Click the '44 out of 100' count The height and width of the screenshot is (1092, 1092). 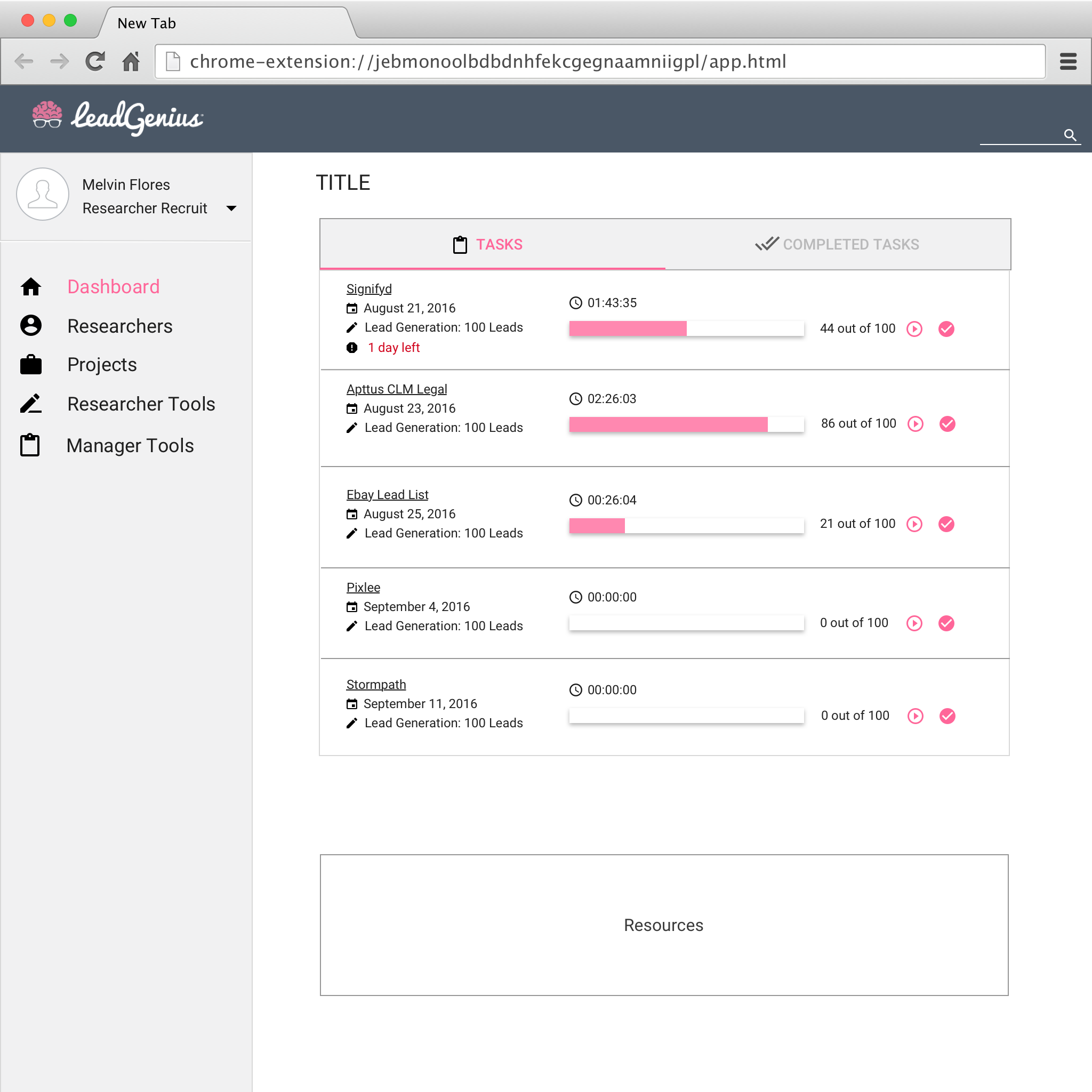[857, 328]
